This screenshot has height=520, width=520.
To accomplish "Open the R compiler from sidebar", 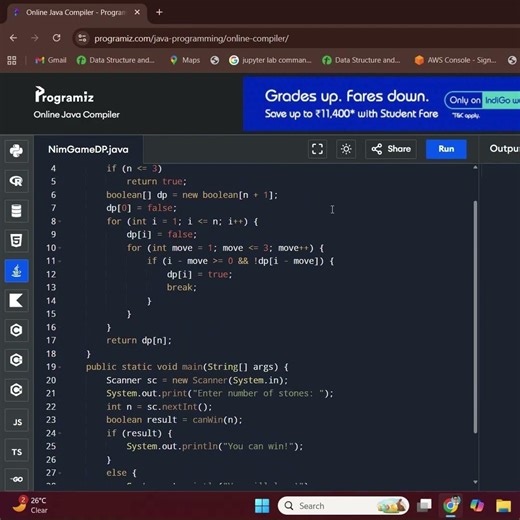I will point(16,181).
